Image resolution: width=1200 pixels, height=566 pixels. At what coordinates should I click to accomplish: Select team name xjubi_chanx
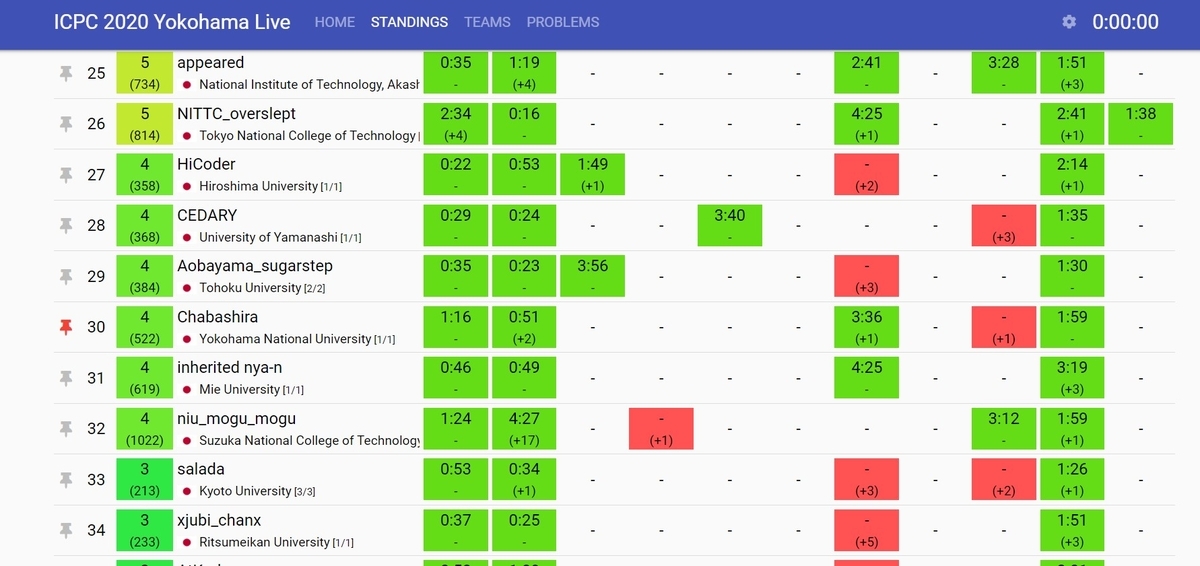[219, 521]
